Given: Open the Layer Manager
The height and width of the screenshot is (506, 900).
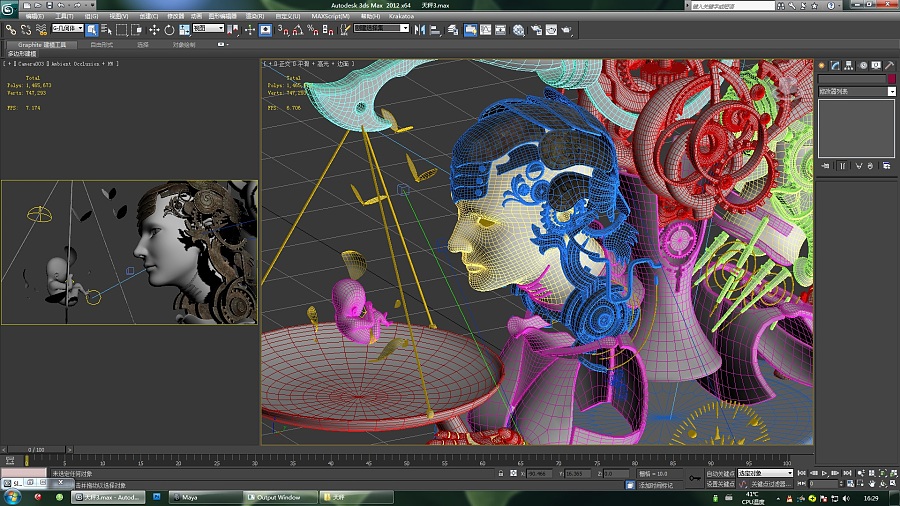Looking at the screenshot, I should (x=453, y=29).
